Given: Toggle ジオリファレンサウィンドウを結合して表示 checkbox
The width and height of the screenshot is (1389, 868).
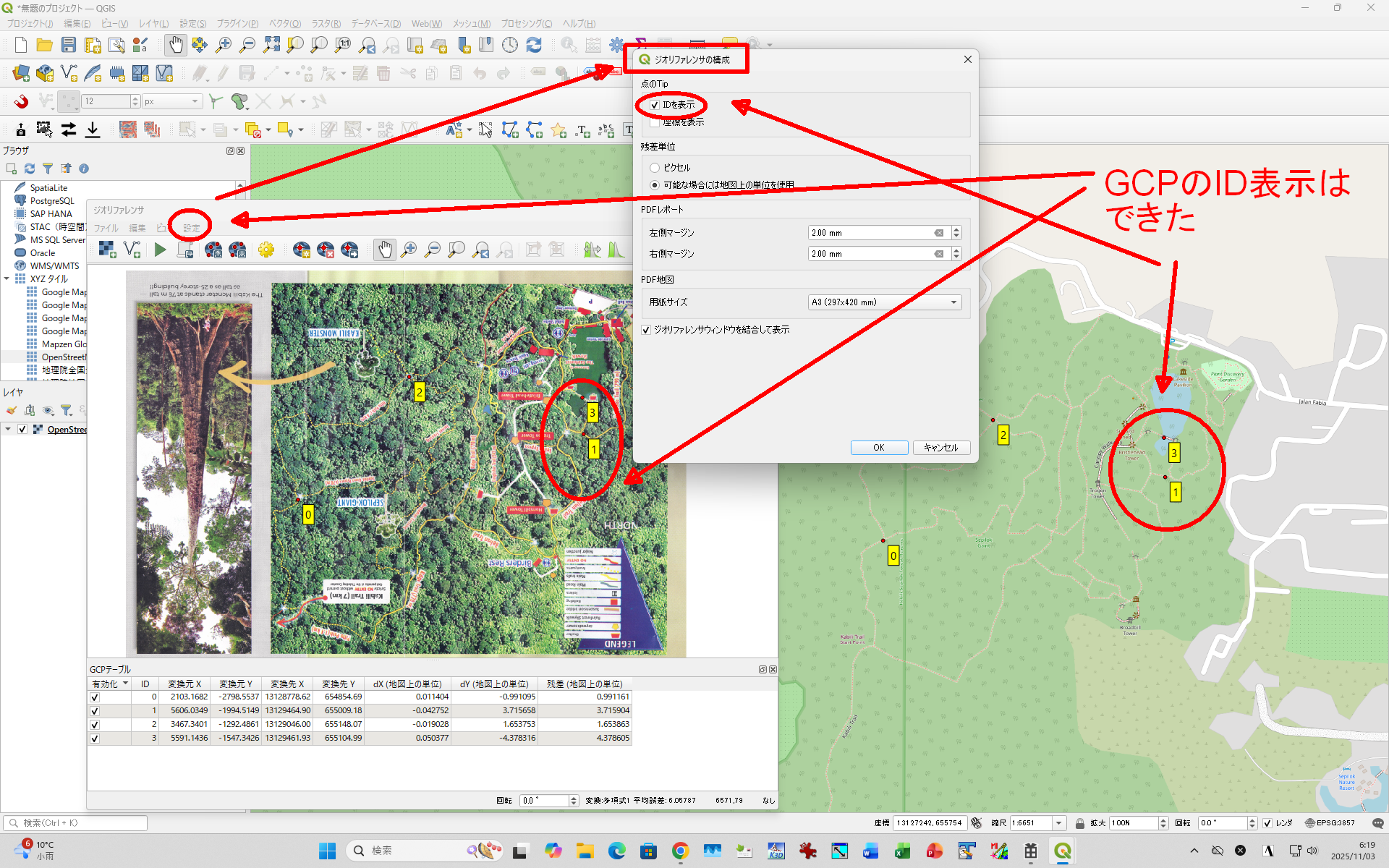Looking at the screenshot, I should pos(646,330).
